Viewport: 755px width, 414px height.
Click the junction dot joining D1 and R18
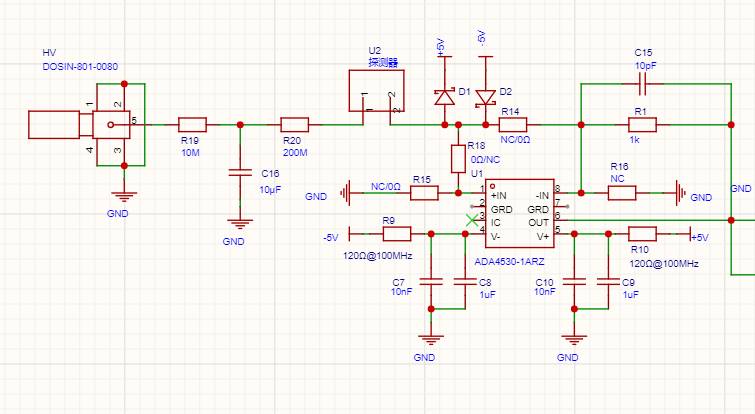click(x=458, y=125)
